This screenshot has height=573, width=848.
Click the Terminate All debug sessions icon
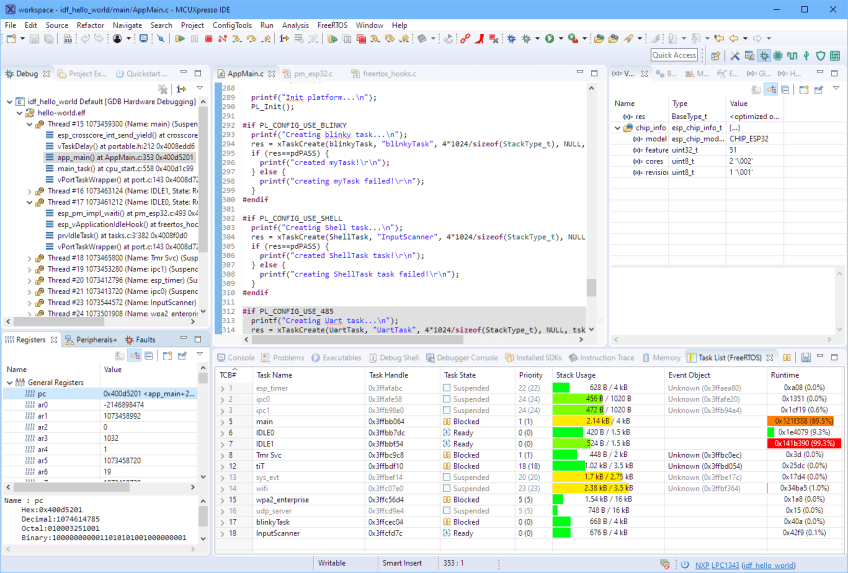point(361,38)
